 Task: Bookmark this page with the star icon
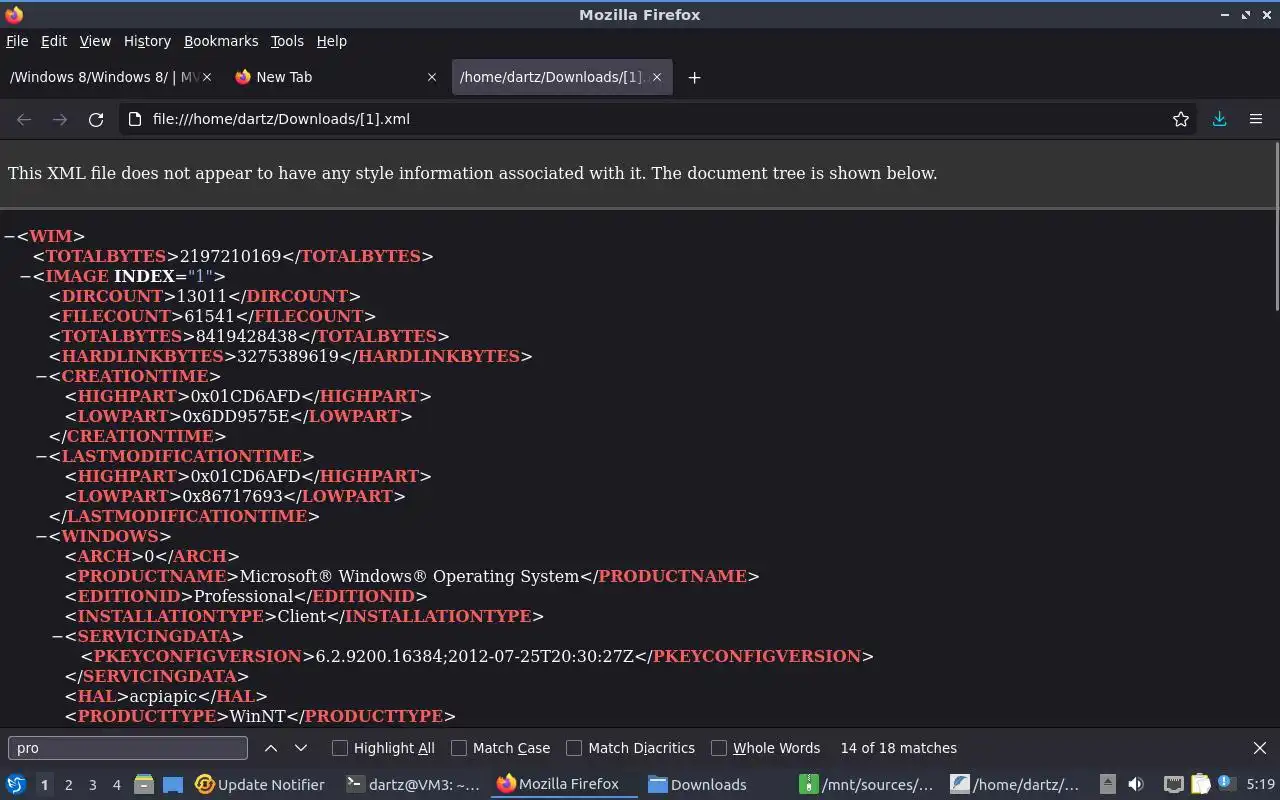coord(1181,119)
